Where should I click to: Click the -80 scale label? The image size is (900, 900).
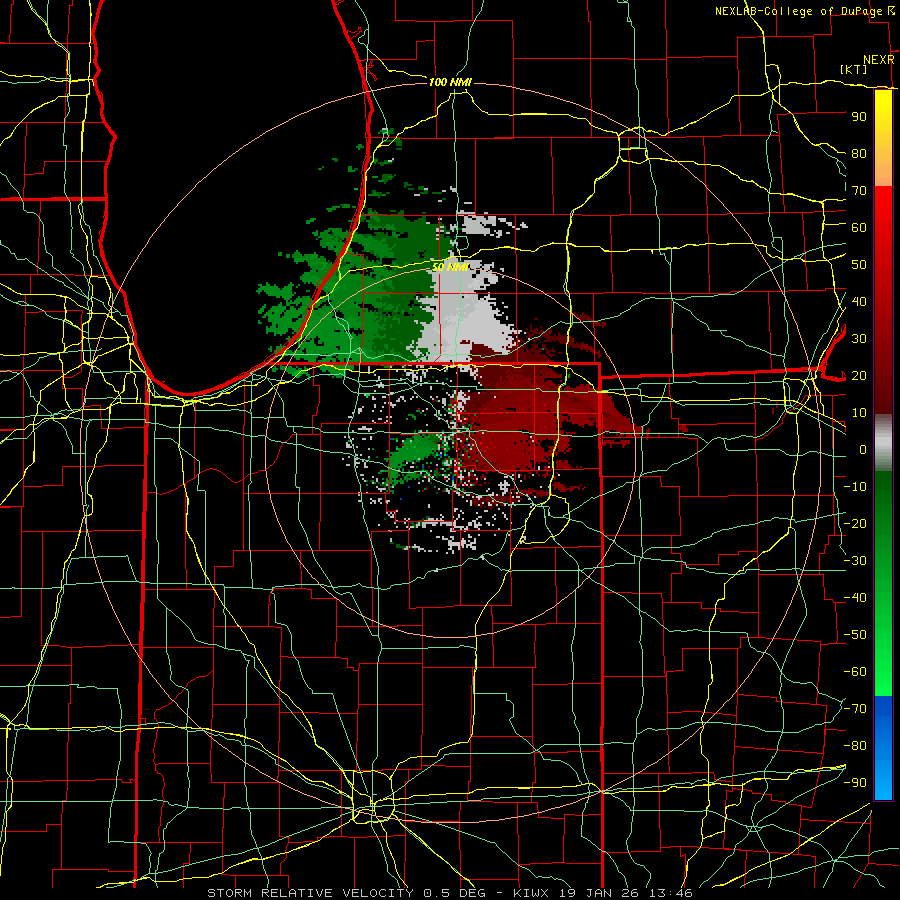(x=855, y=746)
